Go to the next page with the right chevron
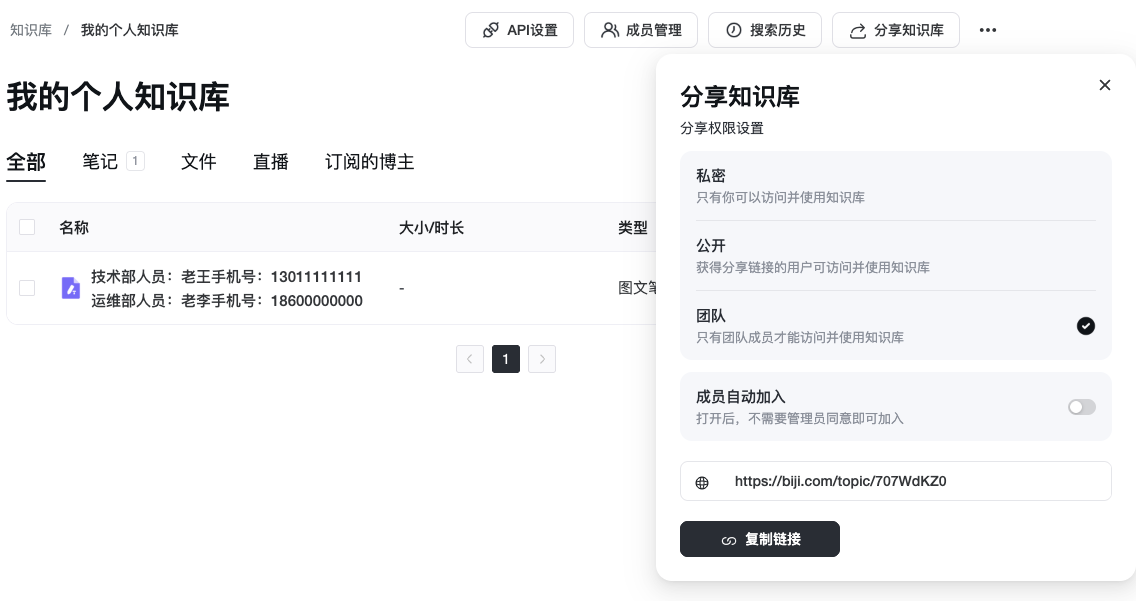Viewport: 1136px width, 601px height. point(542,359)
